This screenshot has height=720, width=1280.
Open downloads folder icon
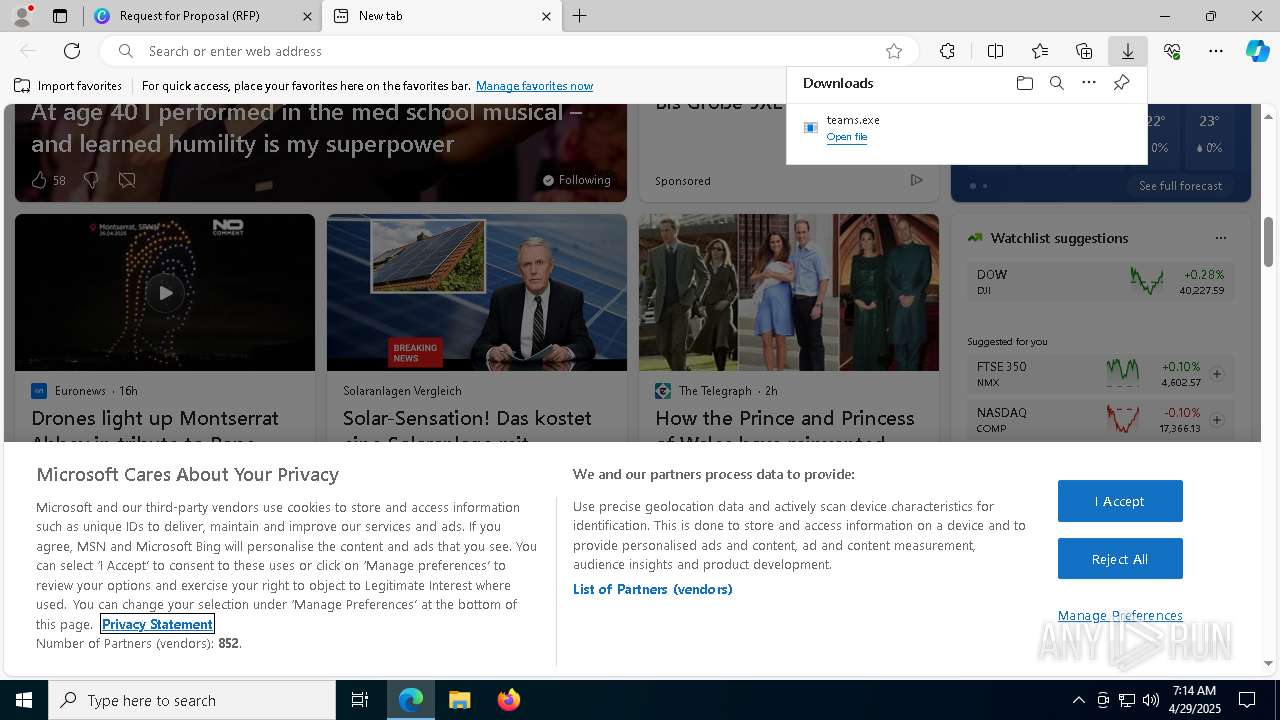coord(1024,83)
